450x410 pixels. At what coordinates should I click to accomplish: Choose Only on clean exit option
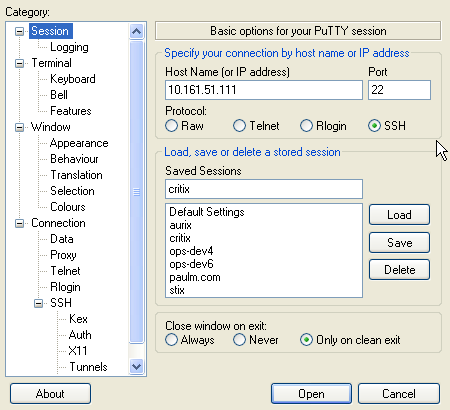point(306,340)
